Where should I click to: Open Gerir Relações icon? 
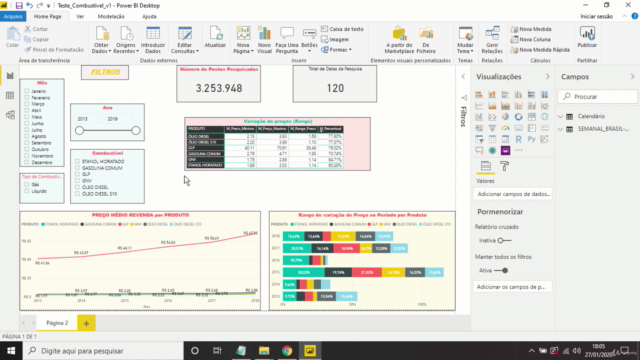coord(492,33)
